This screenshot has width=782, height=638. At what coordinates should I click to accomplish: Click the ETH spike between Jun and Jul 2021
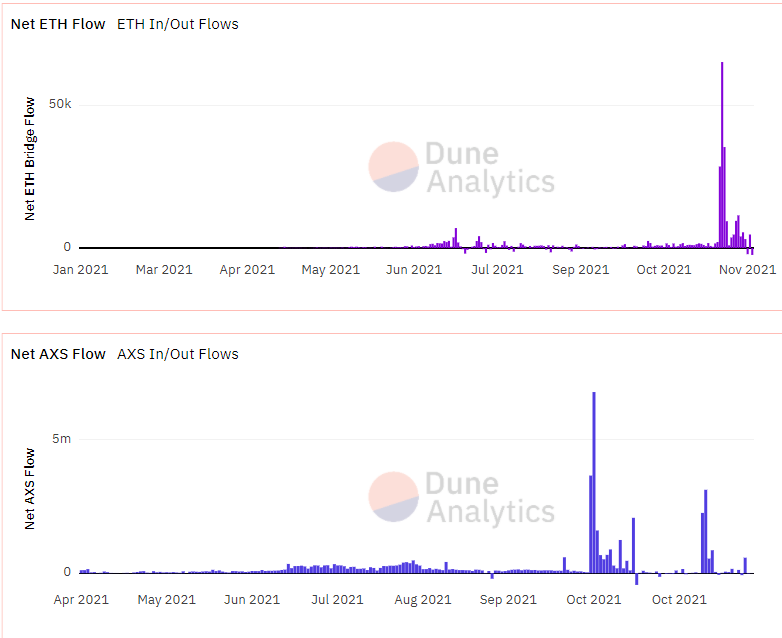pos(455,238)
